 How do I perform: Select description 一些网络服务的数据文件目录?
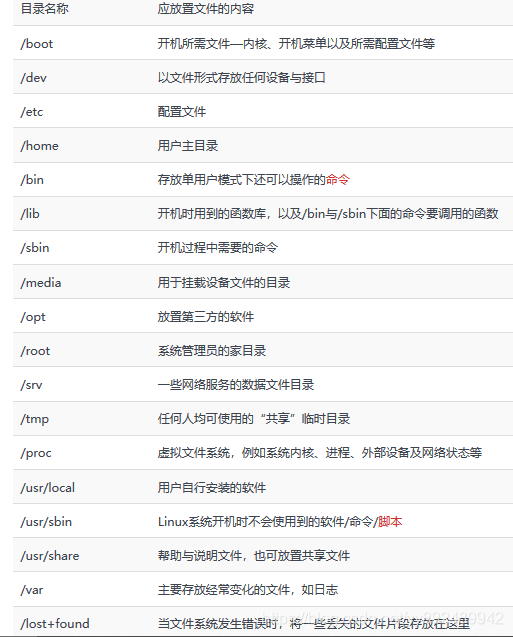(236, 384)
